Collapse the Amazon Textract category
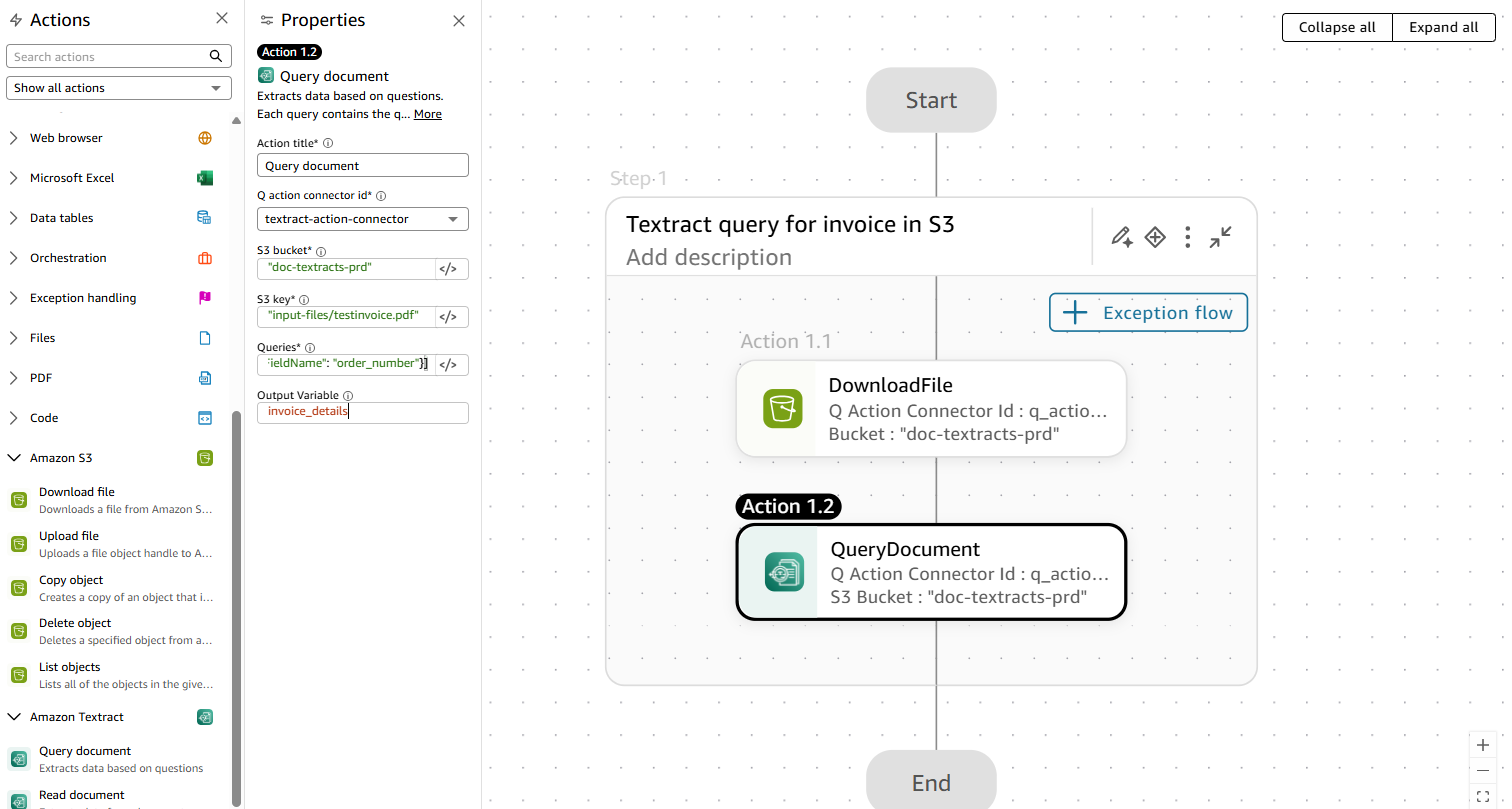This screenshot has height=809, width=1512. (x=14, y=717)
